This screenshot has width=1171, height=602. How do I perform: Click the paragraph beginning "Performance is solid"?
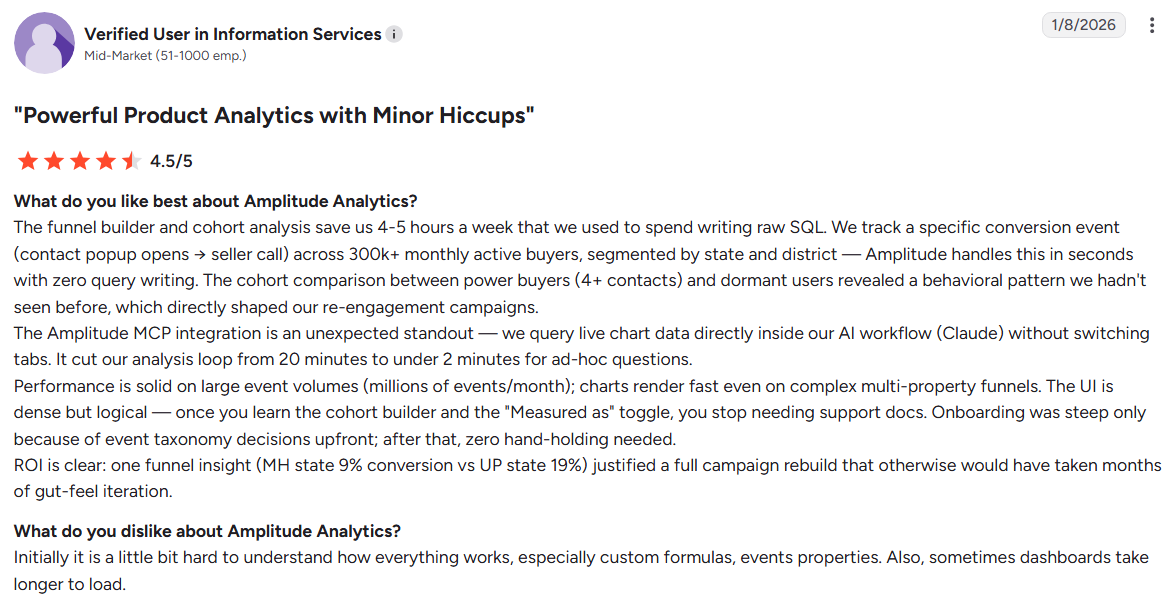pyautogui.click(x=580, y=412)
